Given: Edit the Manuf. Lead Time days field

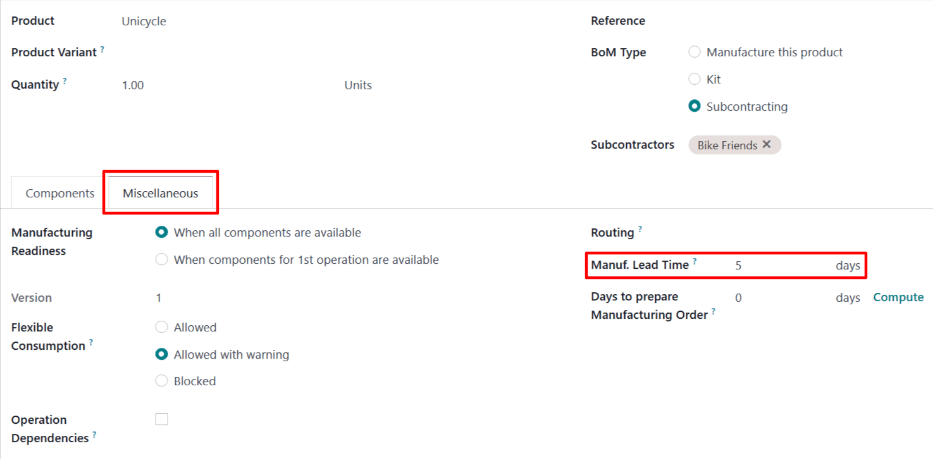Looking at the screenshot, I should (x=780, y=266).
